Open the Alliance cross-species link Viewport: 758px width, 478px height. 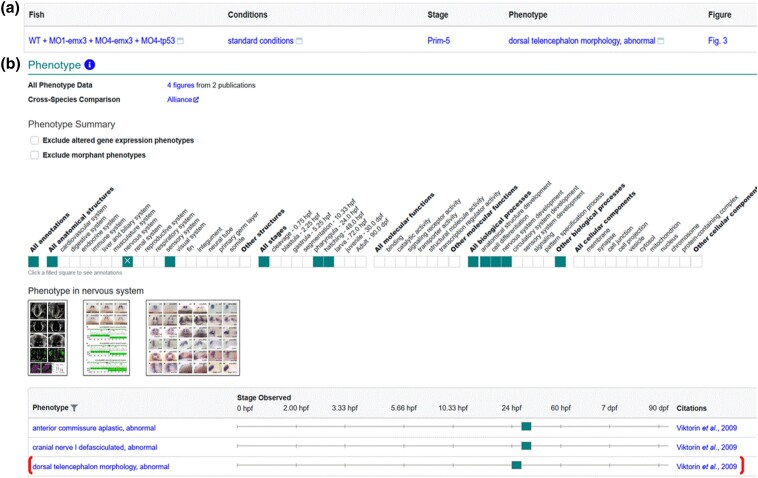(x=179, y=100)
